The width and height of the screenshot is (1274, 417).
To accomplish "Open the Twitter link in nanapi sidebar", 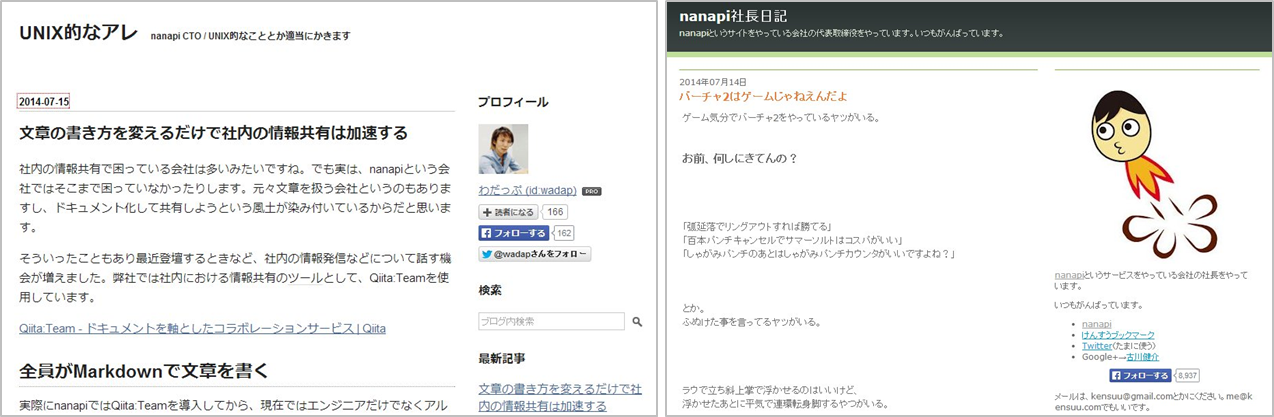I will pyautogui.click(x=1097, y=345).
